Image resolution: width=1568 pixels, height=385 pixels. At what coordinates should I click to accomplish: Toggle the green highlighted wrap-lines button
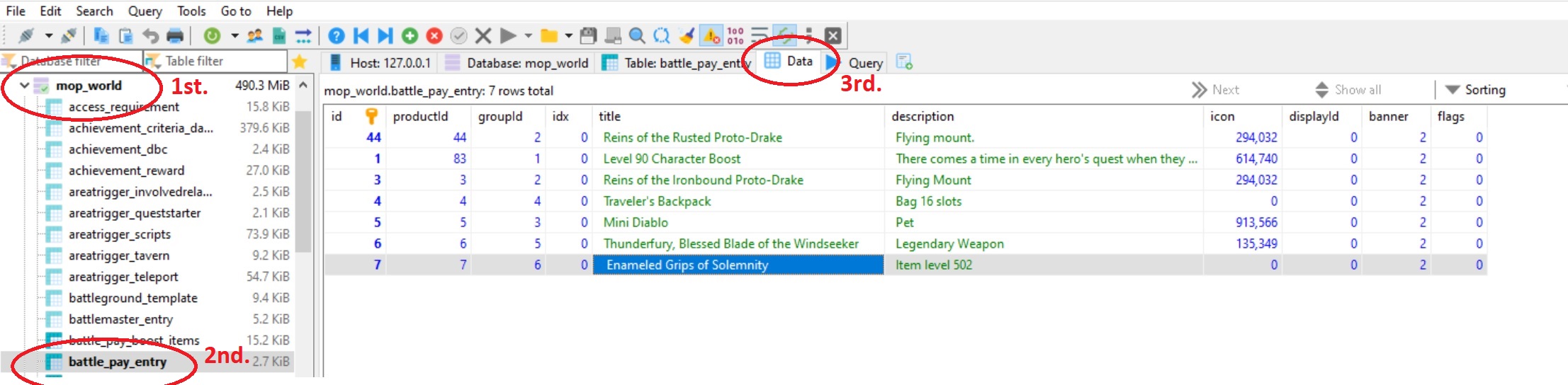point(784,35)
